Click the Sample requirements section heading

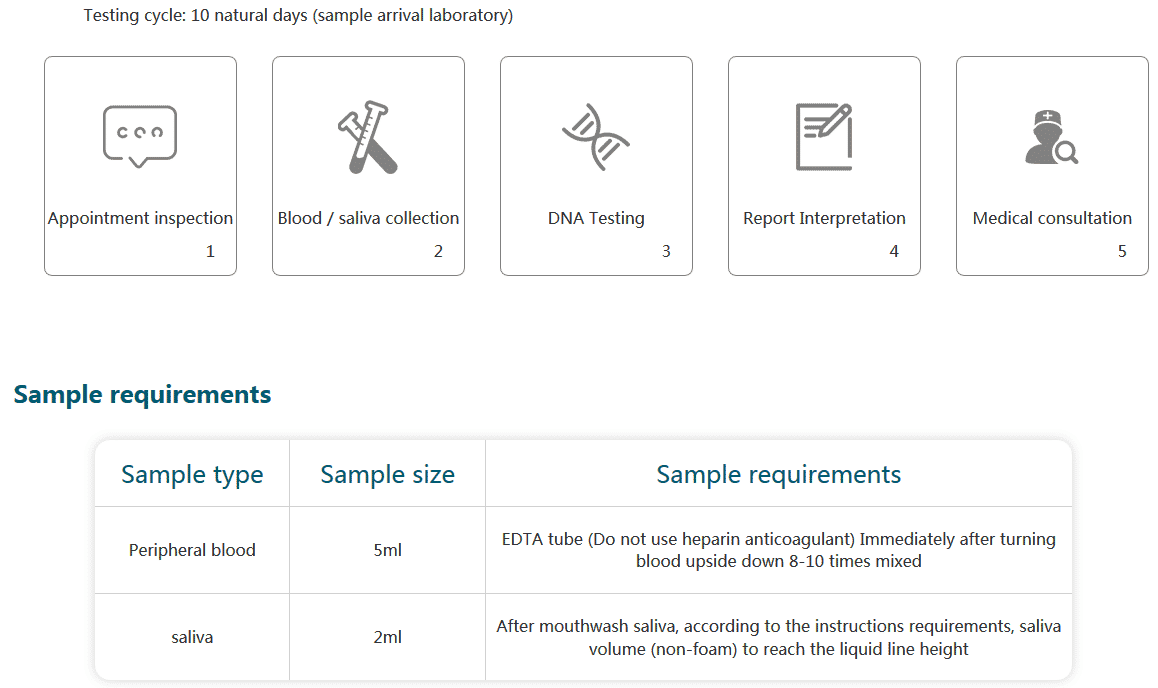click(143, 394)
